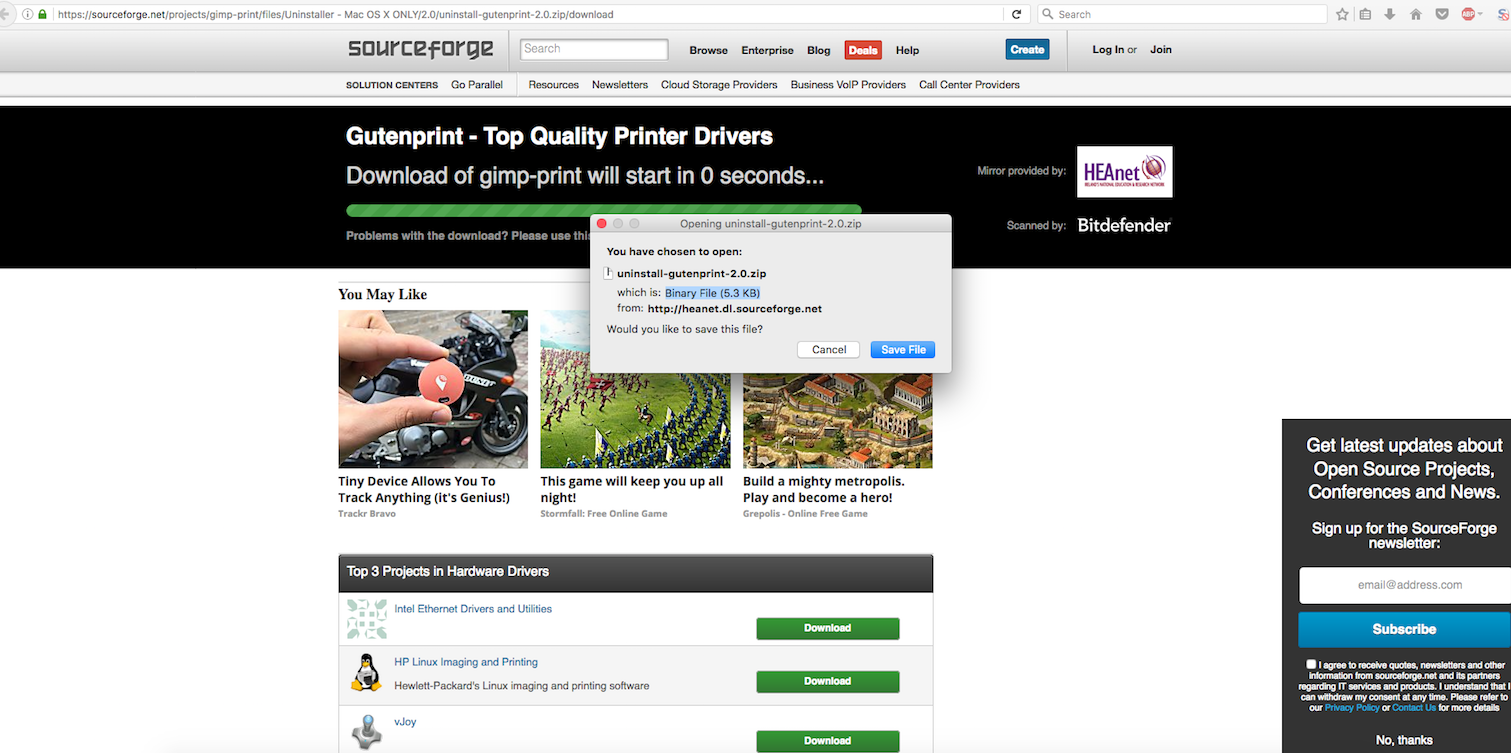Open the Privacy Policy link
1511x753 pixels.
coord(1352,708)
